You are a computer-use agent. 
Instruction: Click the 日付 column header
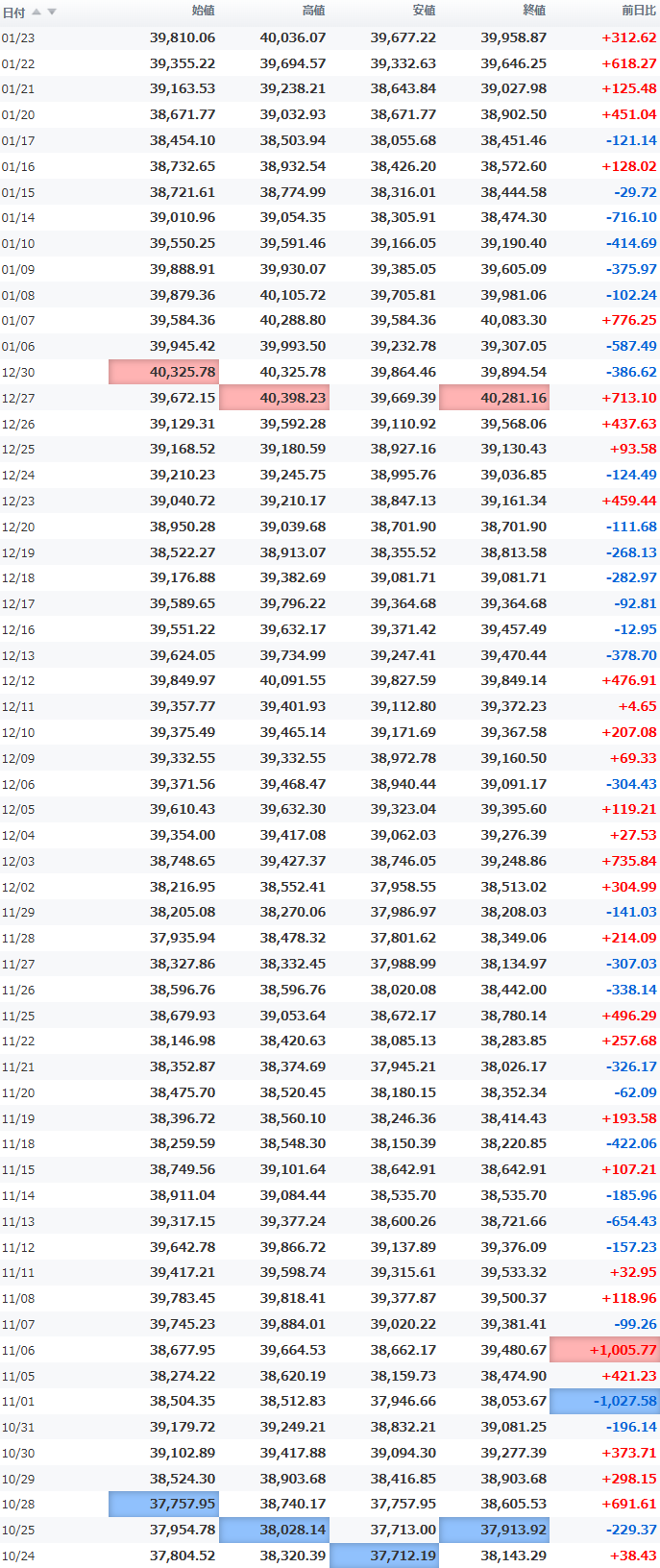click(13, 12)
